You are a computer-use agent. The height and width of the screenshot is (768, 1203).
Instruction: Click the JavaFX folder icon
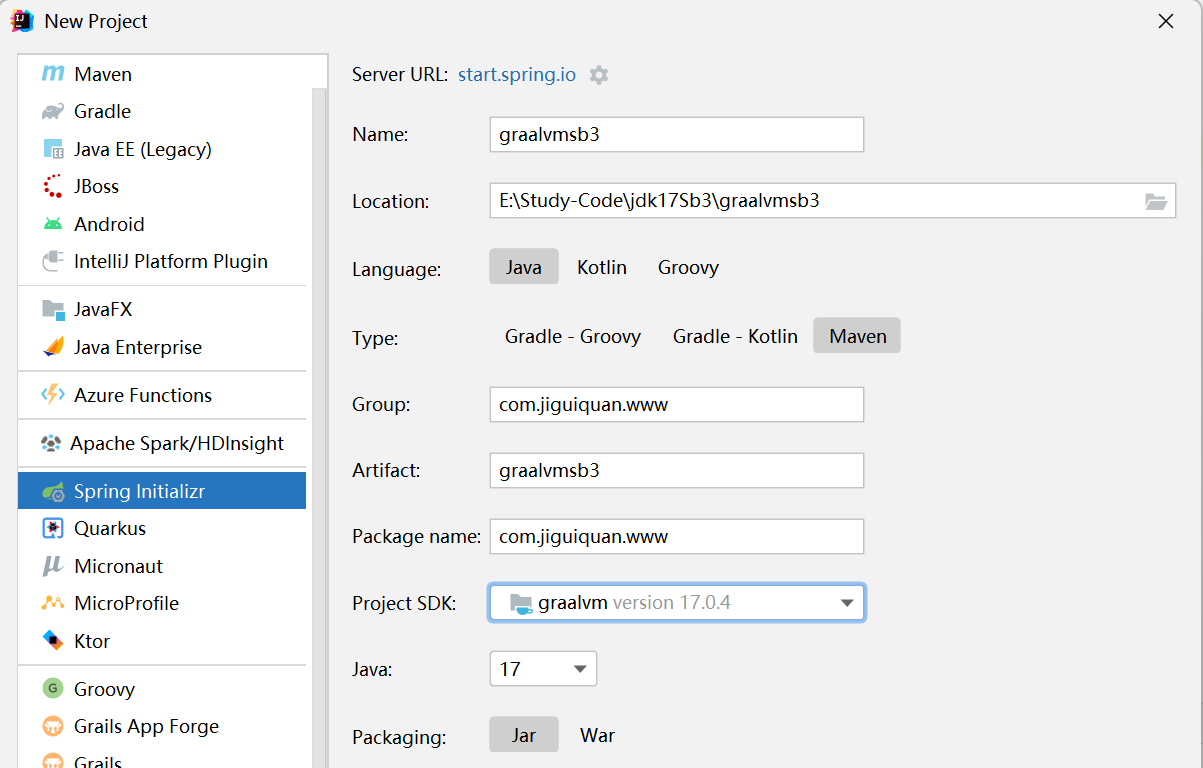(53, 309)
